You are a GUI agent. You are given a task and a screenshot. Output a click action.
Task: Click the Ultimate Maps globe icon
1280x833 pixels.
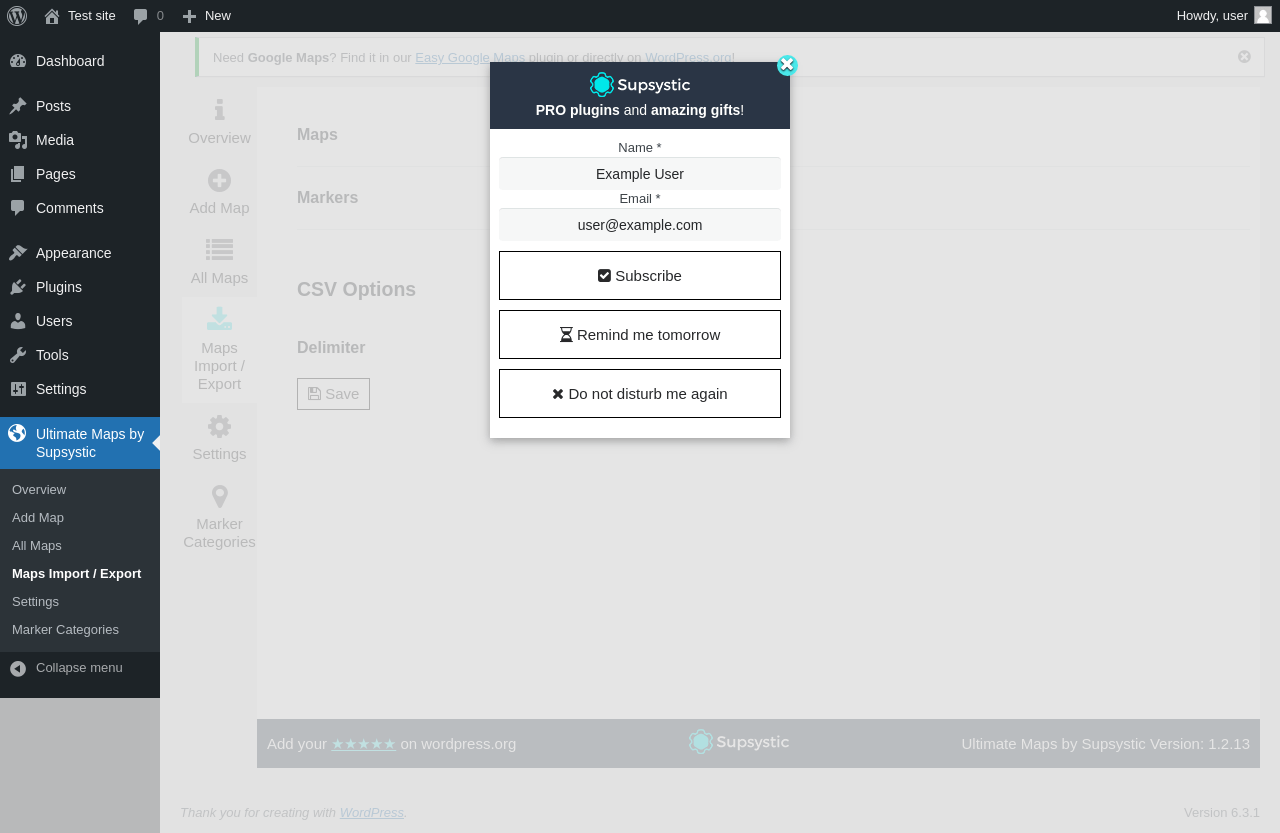coord(17,433)
